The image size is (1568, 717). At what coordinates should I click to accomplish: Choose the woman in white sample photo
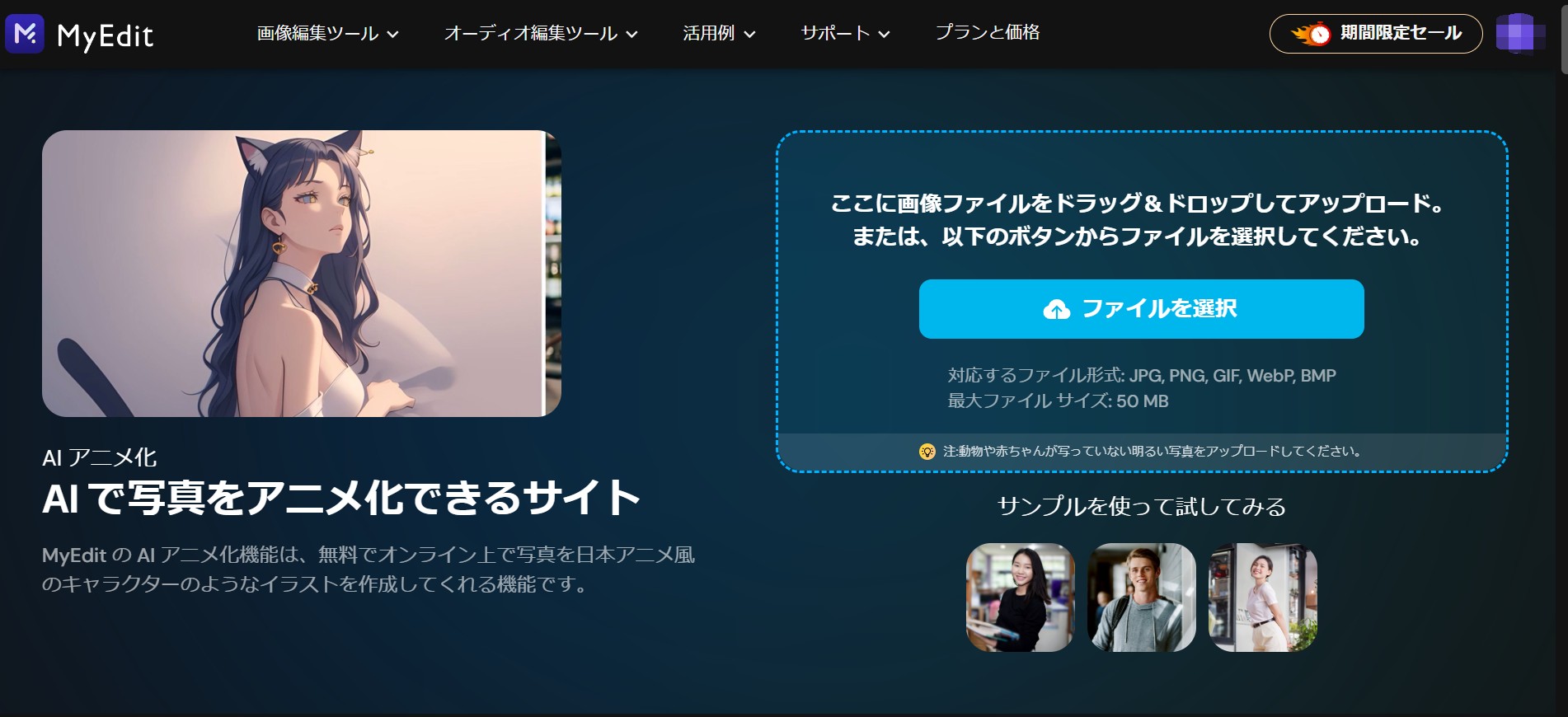pyautogui.click(x=1262, y=597)
